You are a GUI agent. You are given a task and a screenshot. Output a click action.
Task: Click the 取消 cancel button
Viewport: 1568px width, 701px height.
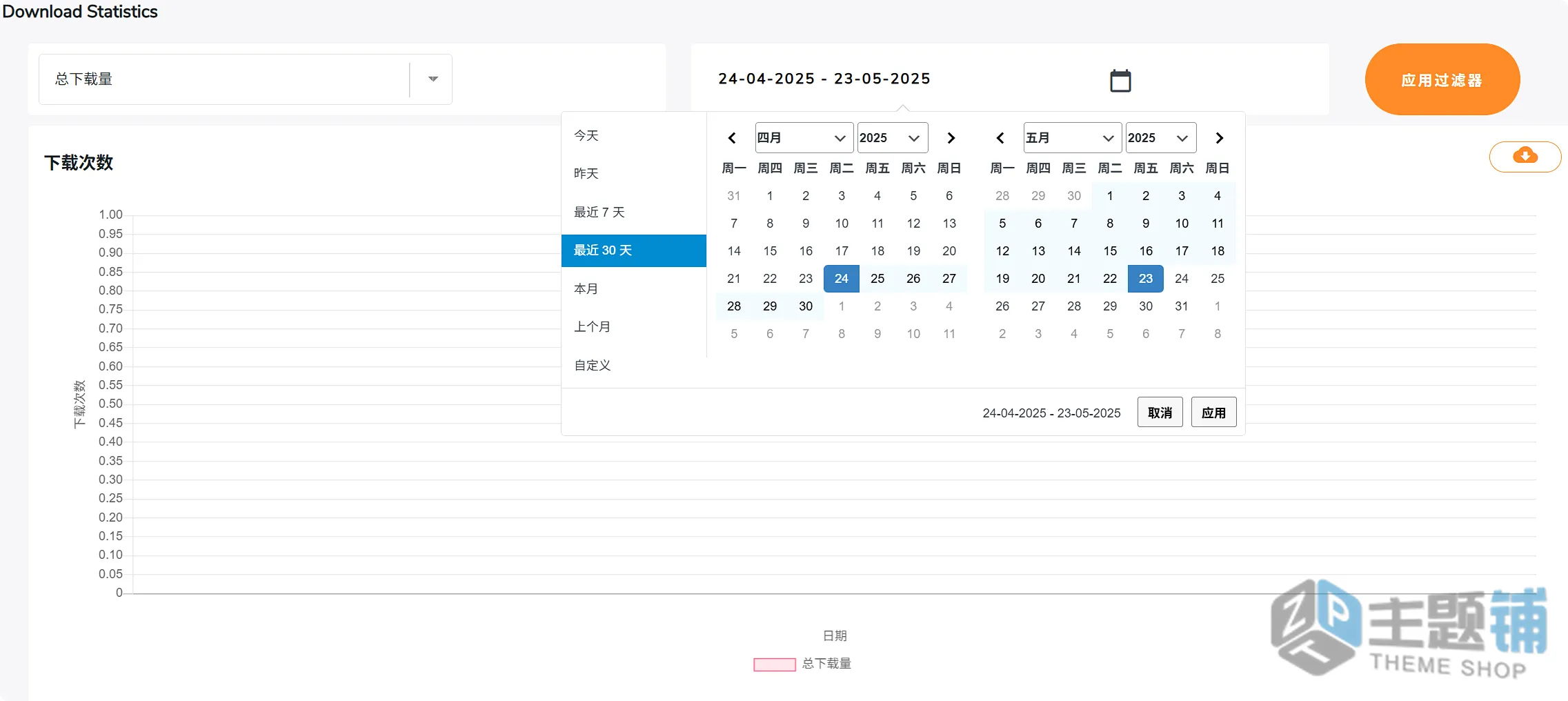(1160, 413)
